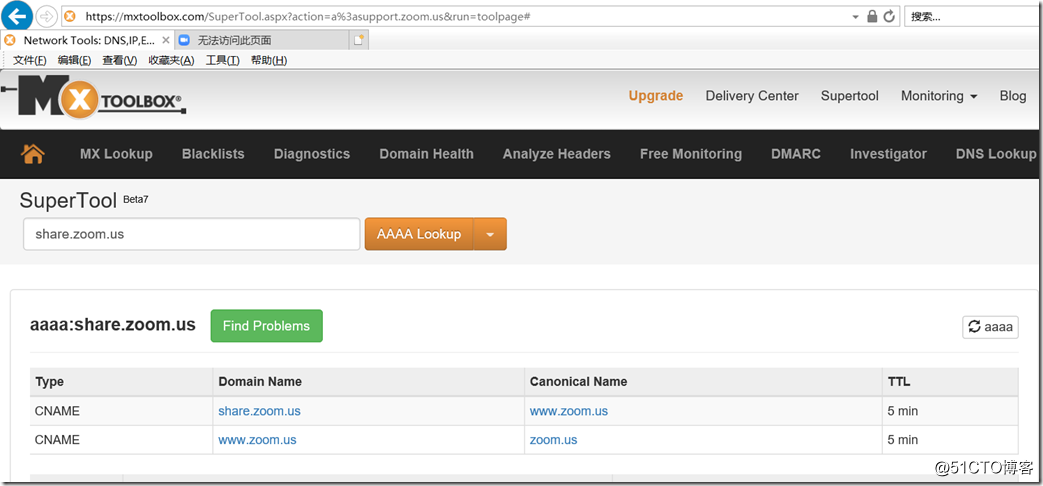Expand the Monitoring dropdown menu

(939, 96)
